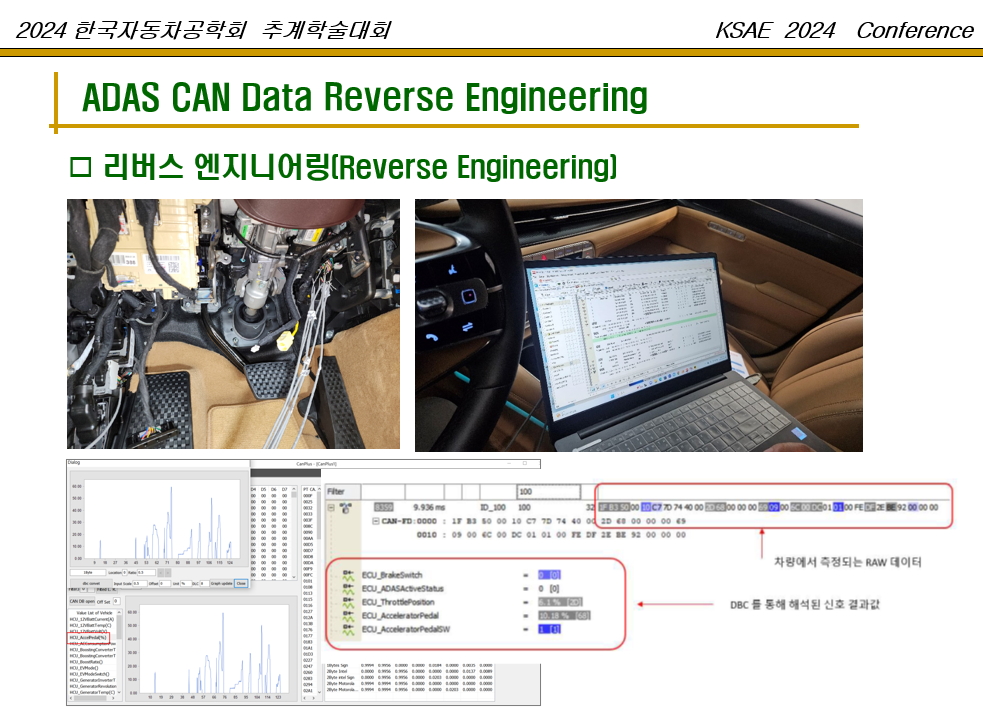Click the Input Scale field
This screenshot has width=983, height=714.
[140, 583]
